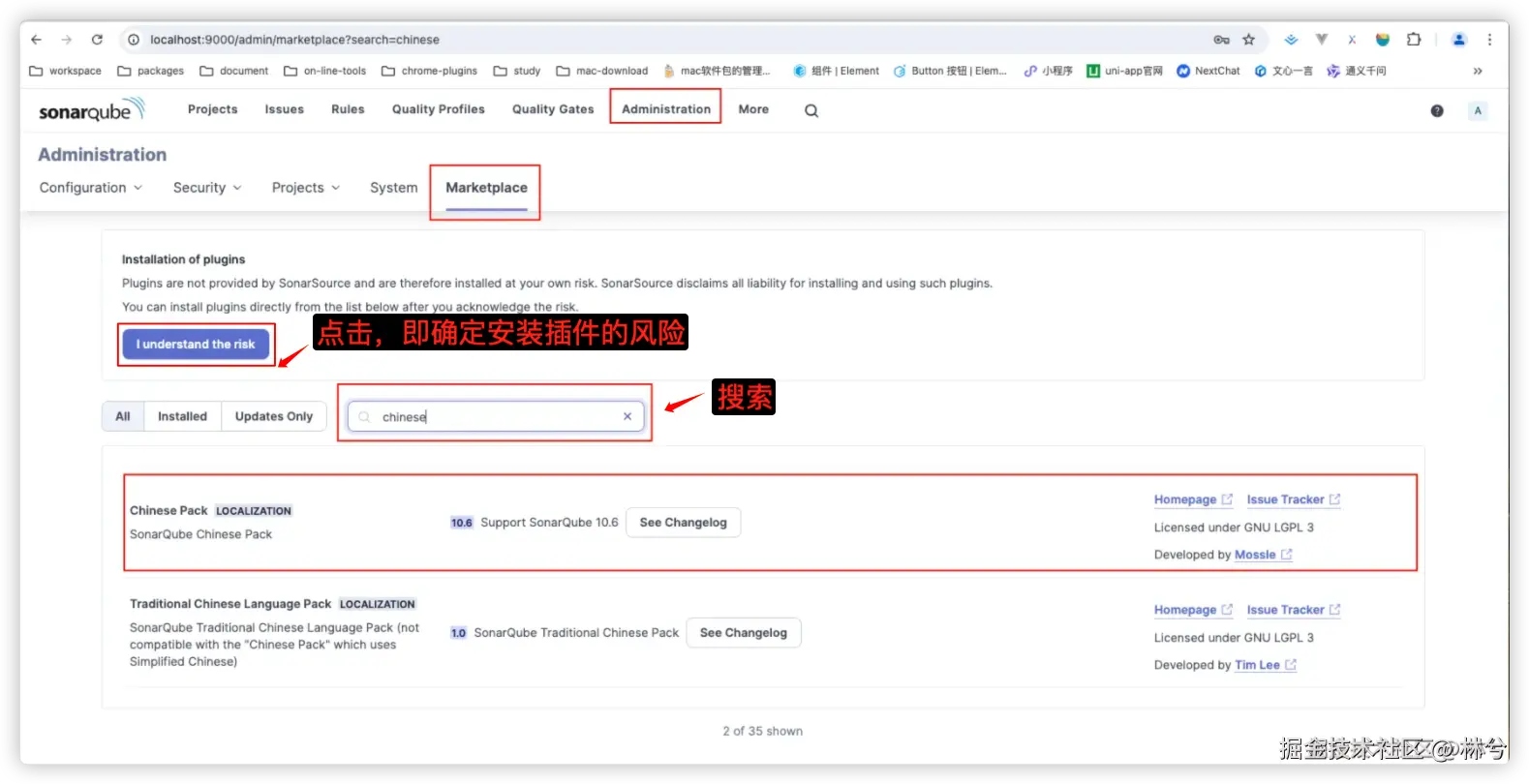See Changelog for Traditional Chinese Pack
Image resolution: width=1529 pixels, height=784 pixels.
click(x=744, y=633)
